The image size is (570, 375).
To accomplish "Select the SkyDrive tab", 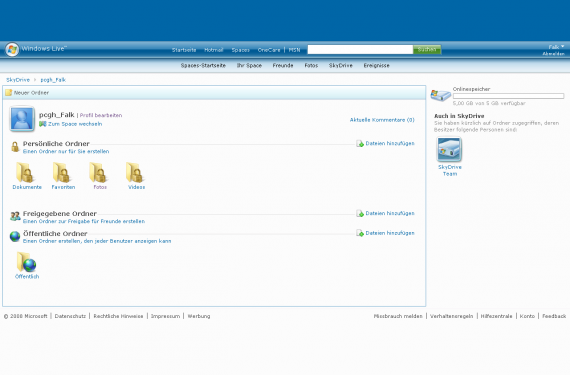I will pyautogui.click(x=341, y=65).
